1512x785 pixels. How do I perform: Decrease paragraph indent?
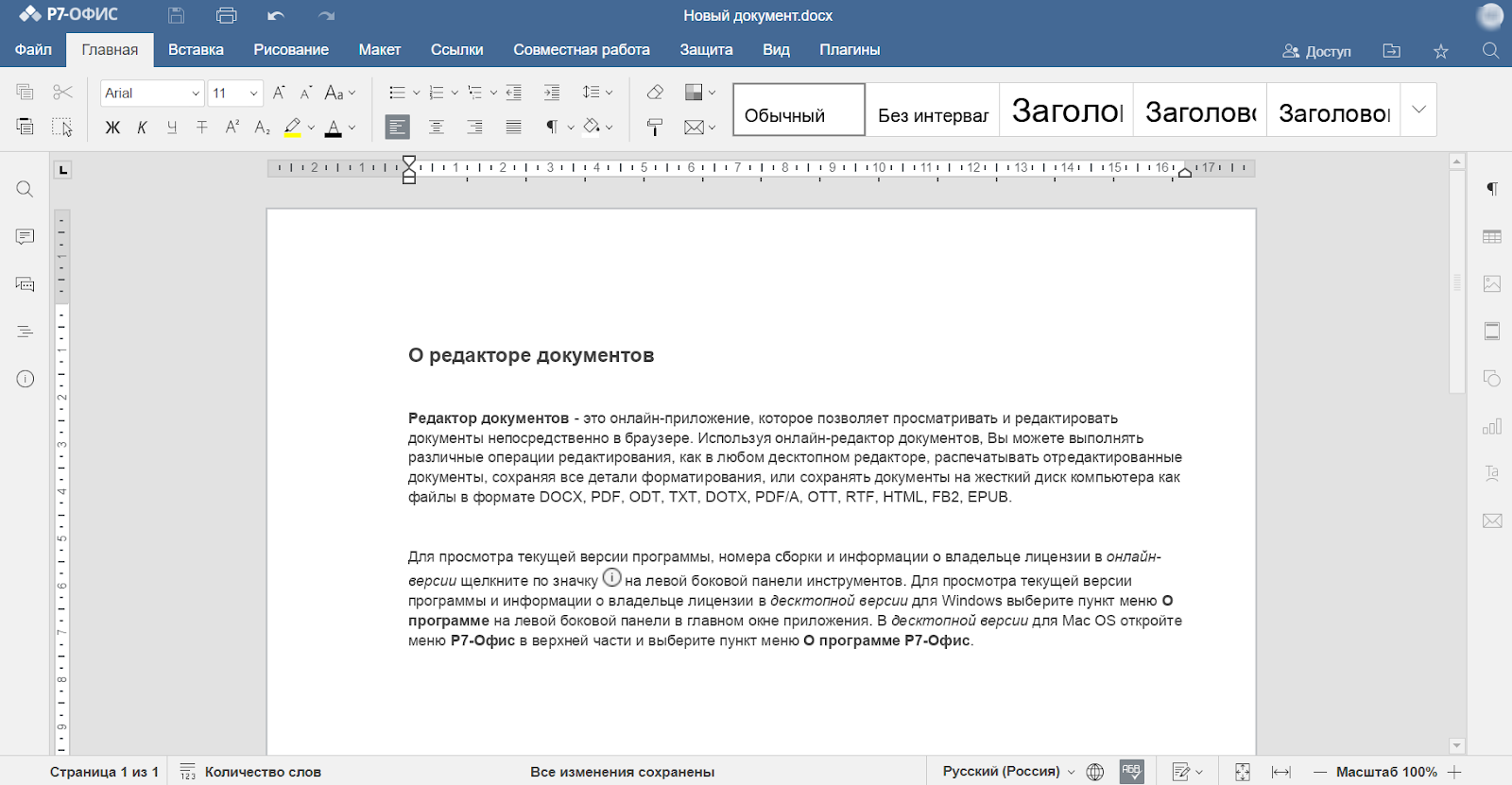point(513,93)
